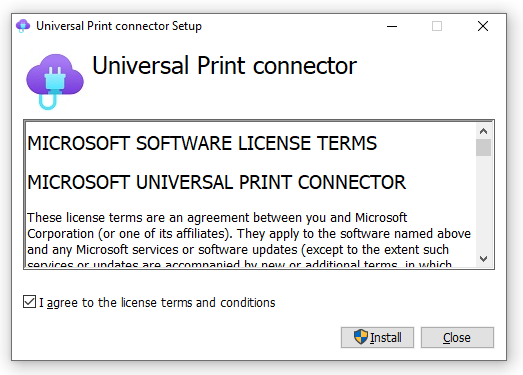This screenshot has width=523, height=375.
Task: Minimize the Universal Print connector Setup window
Action: 392,26
